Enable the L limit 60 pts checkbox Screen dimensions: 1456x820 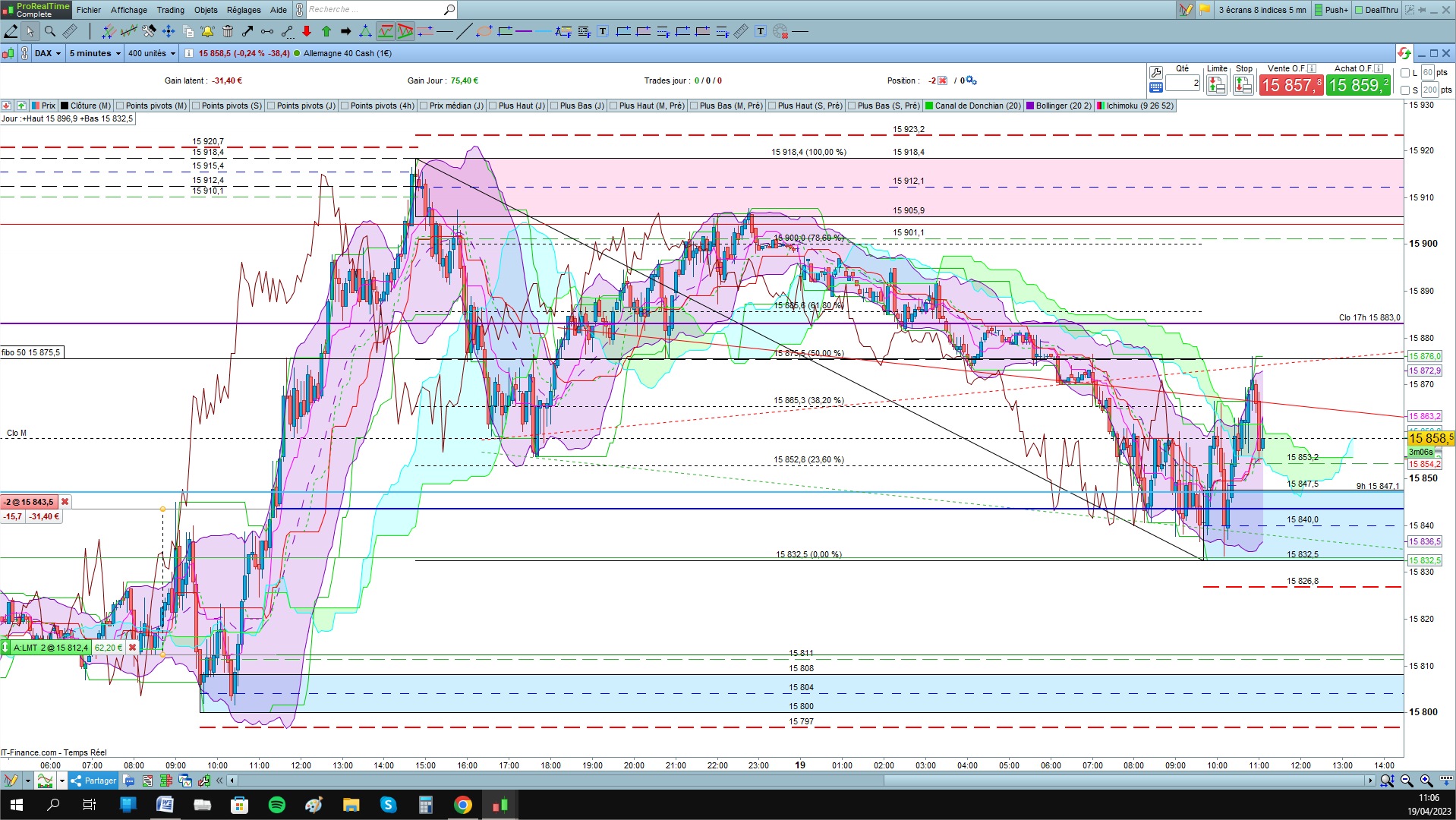click(x=1405, y=73)
